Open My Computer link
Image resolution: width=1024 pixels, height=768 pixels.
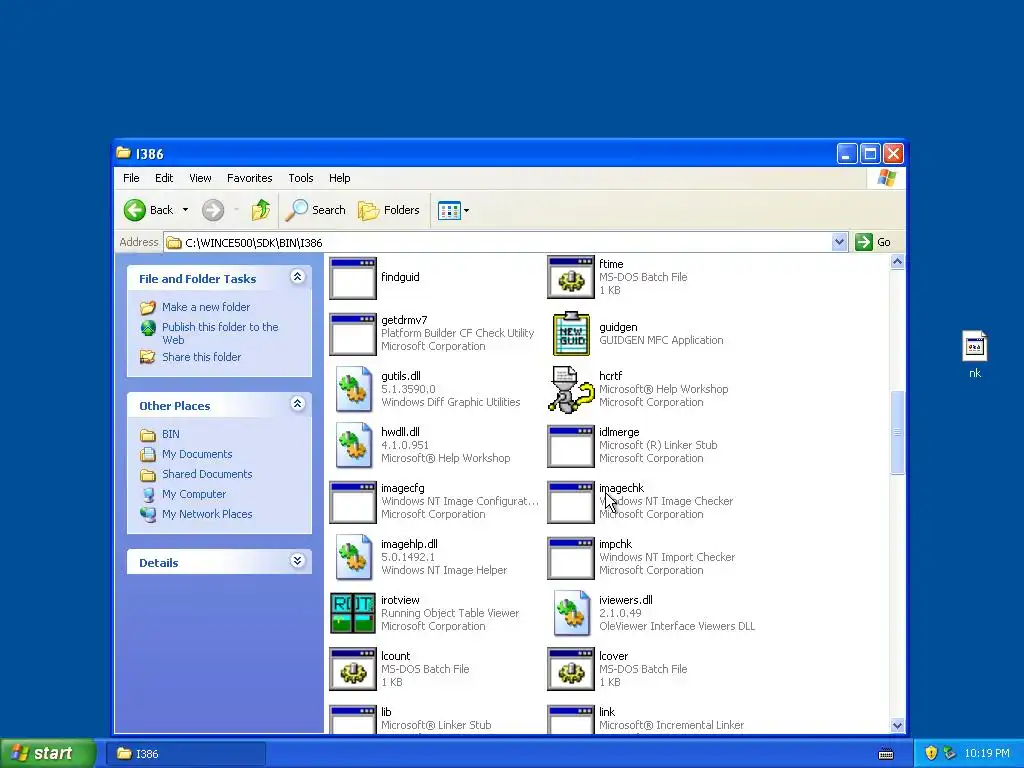[194, 494]
